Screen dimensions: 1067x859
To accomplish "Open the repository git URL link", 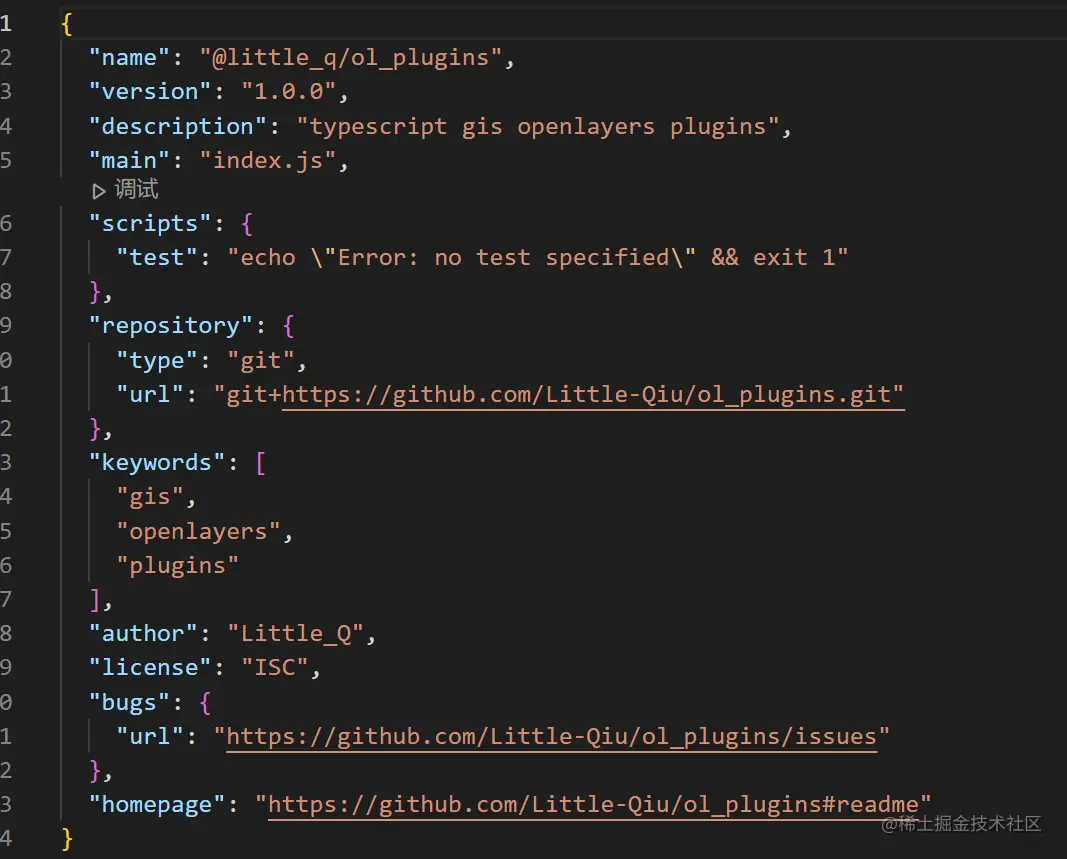I will 592,394.
